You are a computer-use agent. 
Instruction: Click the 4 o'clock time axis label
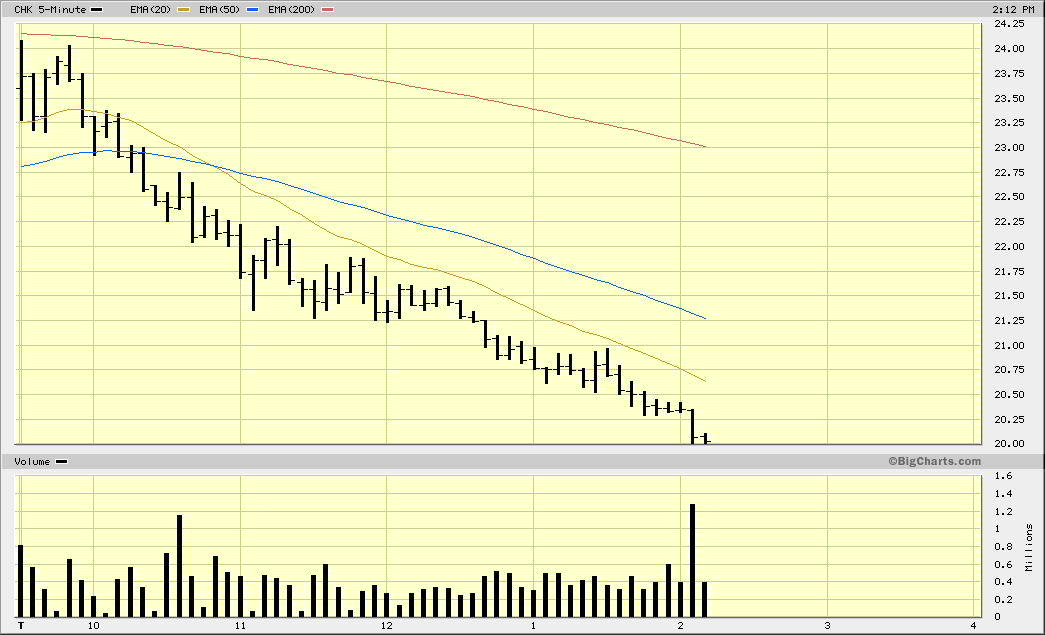pyautogui.click(x=974, y=626)
